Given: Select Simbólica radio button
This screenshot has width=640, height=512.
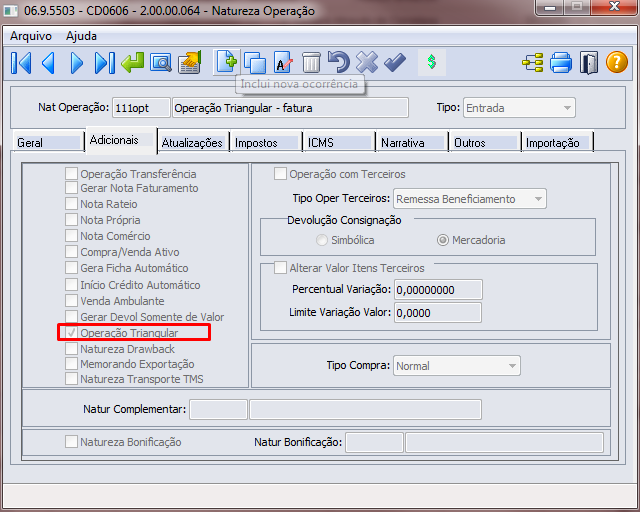Looking at the screenshot, I should (322, 240).
